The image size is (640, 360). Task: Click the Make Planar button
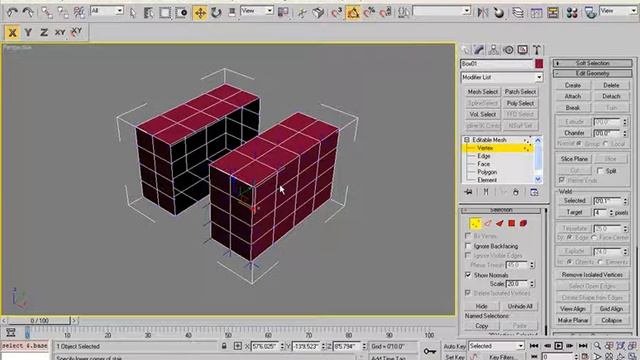[x=572, y=320]
